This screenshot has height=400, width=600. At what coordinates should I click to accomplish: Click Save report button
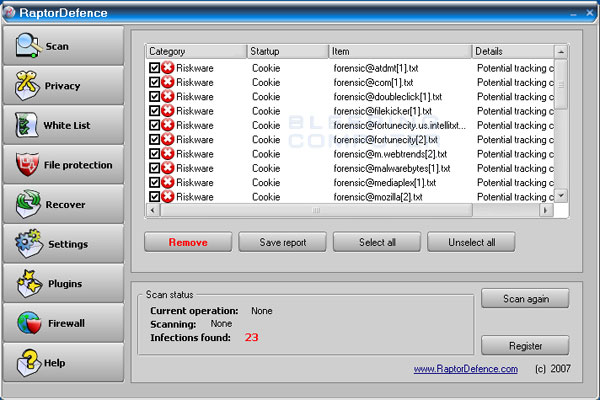click(x=282, y=242)
